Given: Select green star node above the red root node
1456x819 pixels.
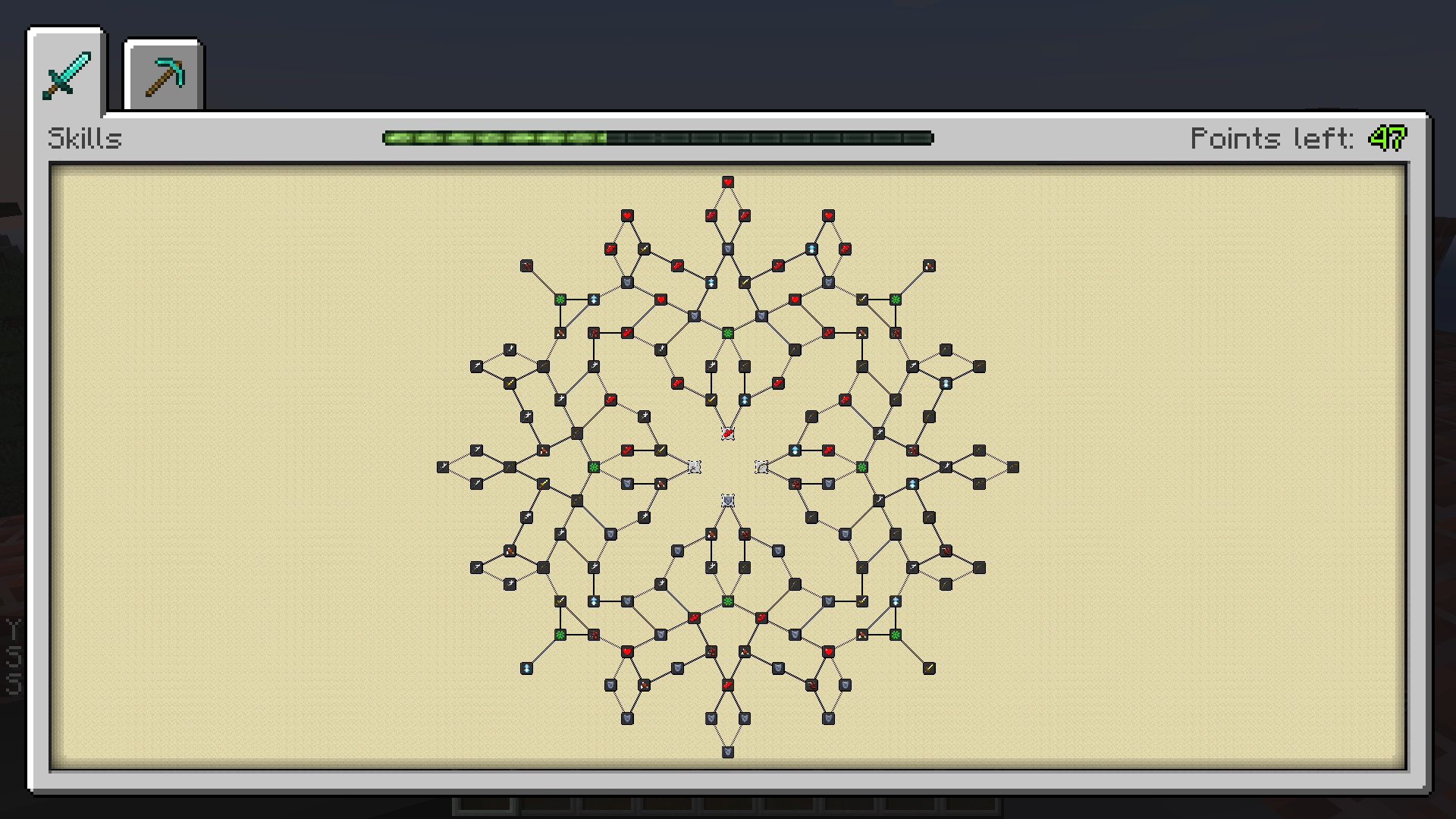Looking at the screenshot, I should 728,333.
